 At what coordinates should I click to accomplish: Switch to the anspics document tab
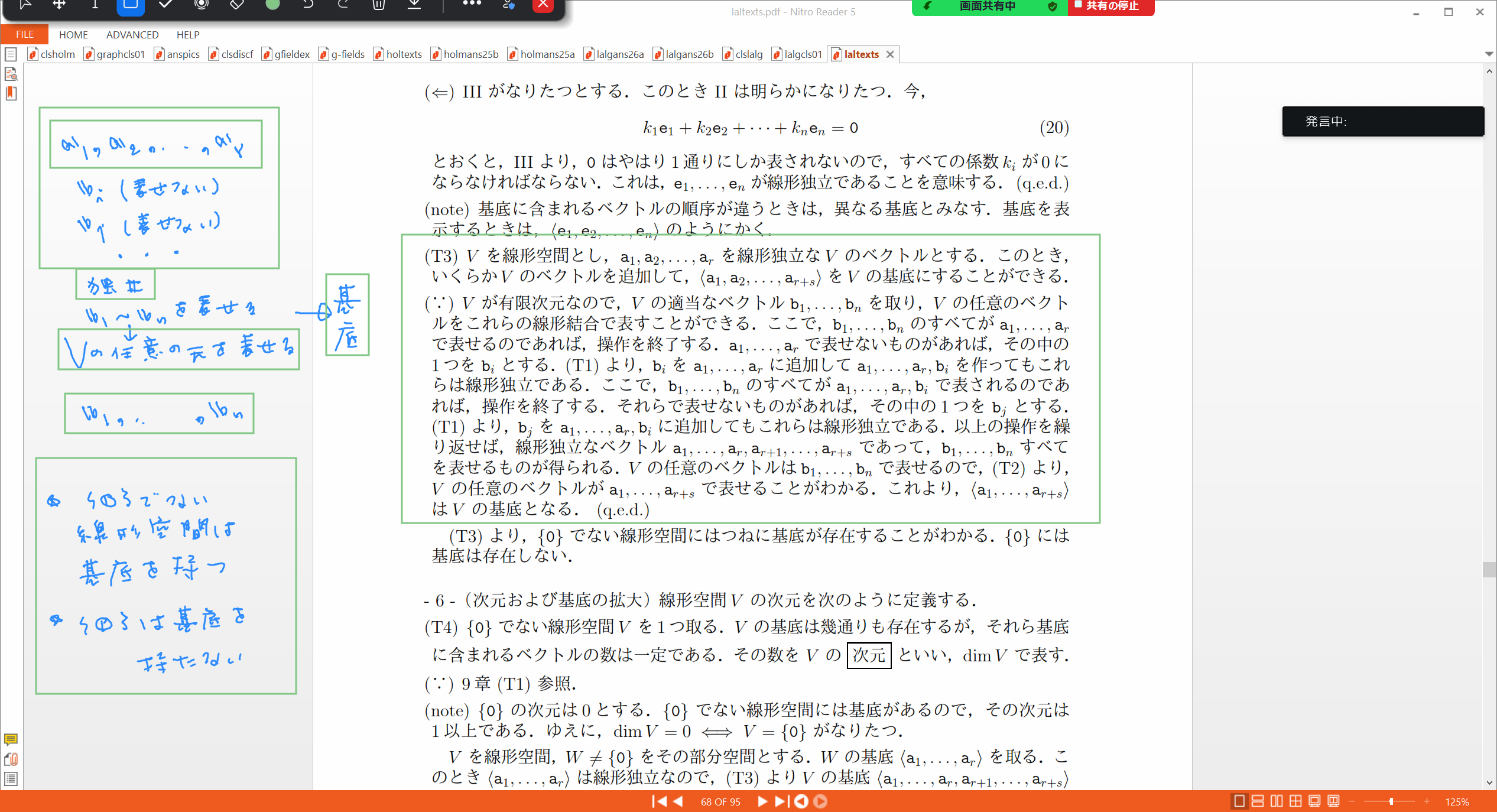[x=177, y=54]
